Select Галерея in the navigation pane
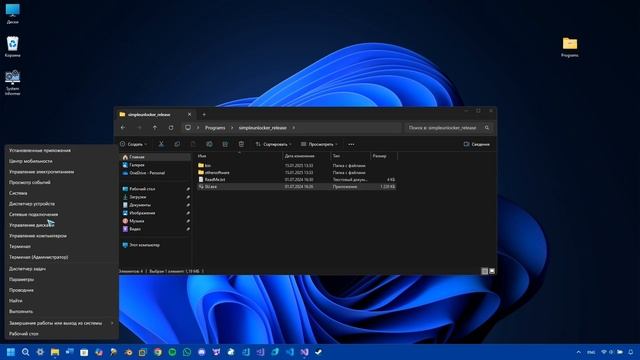This screenshot has height=360, width=640. [156, 165]
